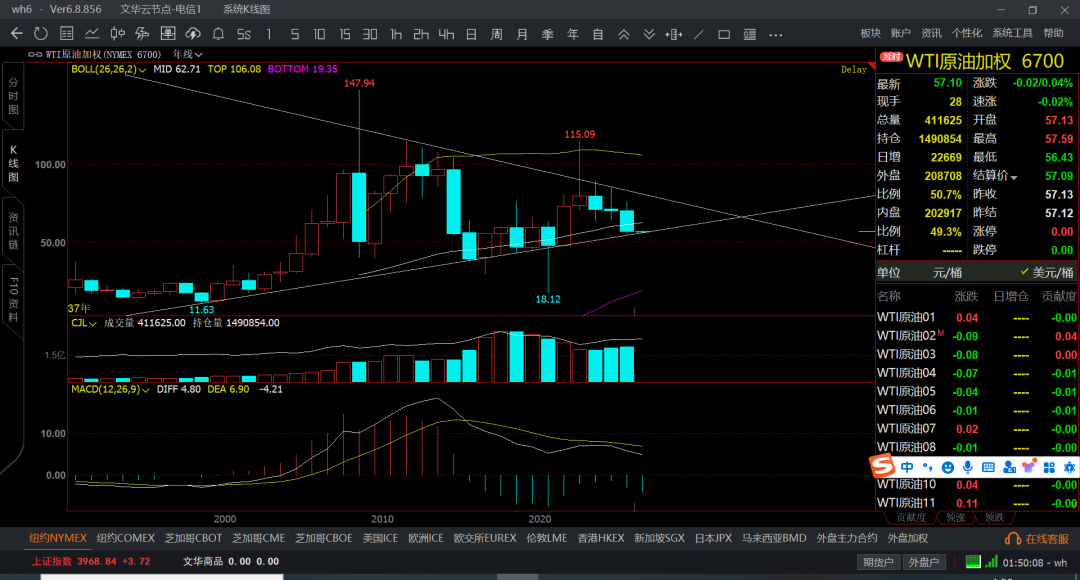Open the 年线 period dropdown

pyautogui.click(x=187, y=54)
